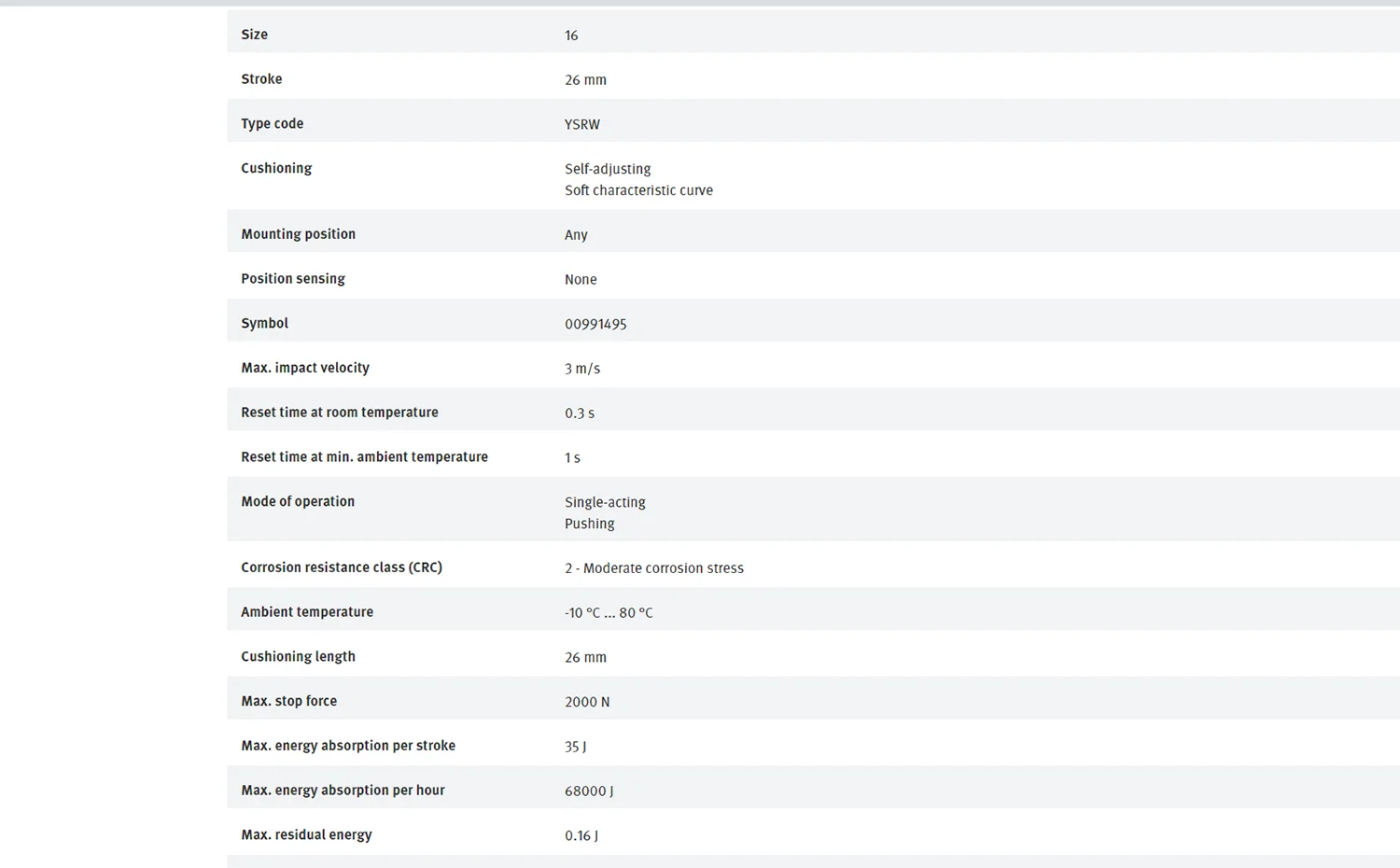This screenshot has width=1400, height=868.
Task: Click the Cushioning row label
Action: [x=276, y=168]
